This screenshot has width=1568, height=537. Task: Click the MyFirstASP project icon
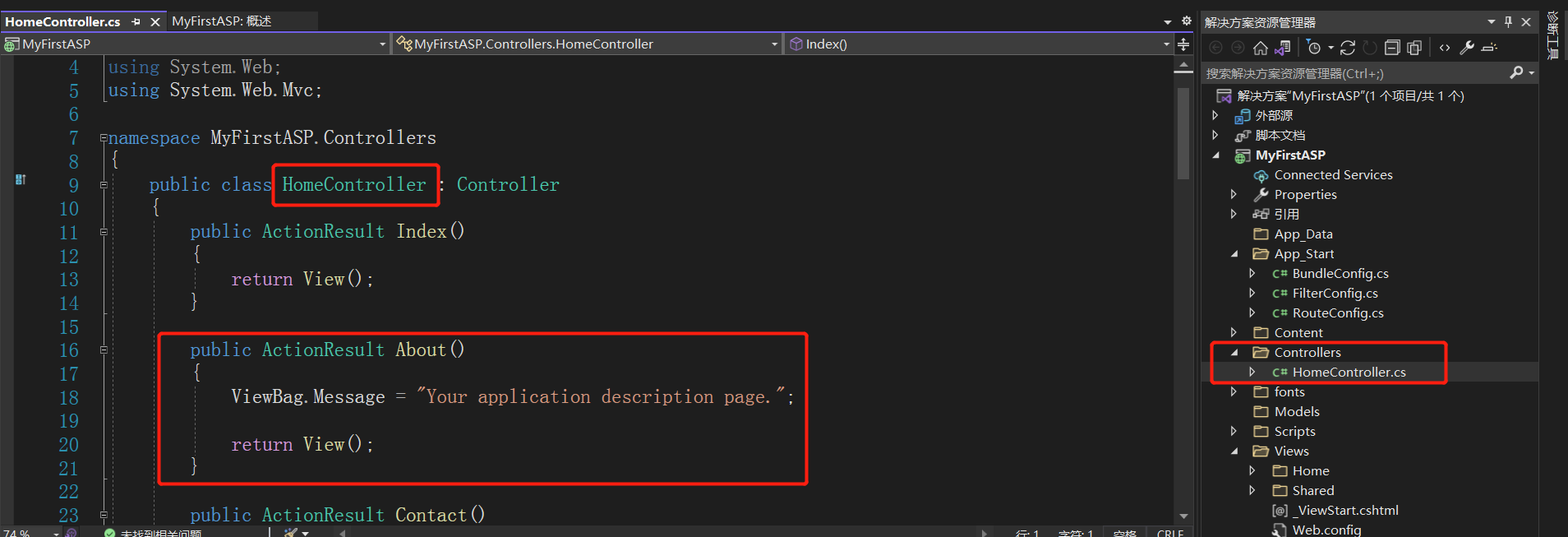pyautogui.click(x=1243, y=155)
